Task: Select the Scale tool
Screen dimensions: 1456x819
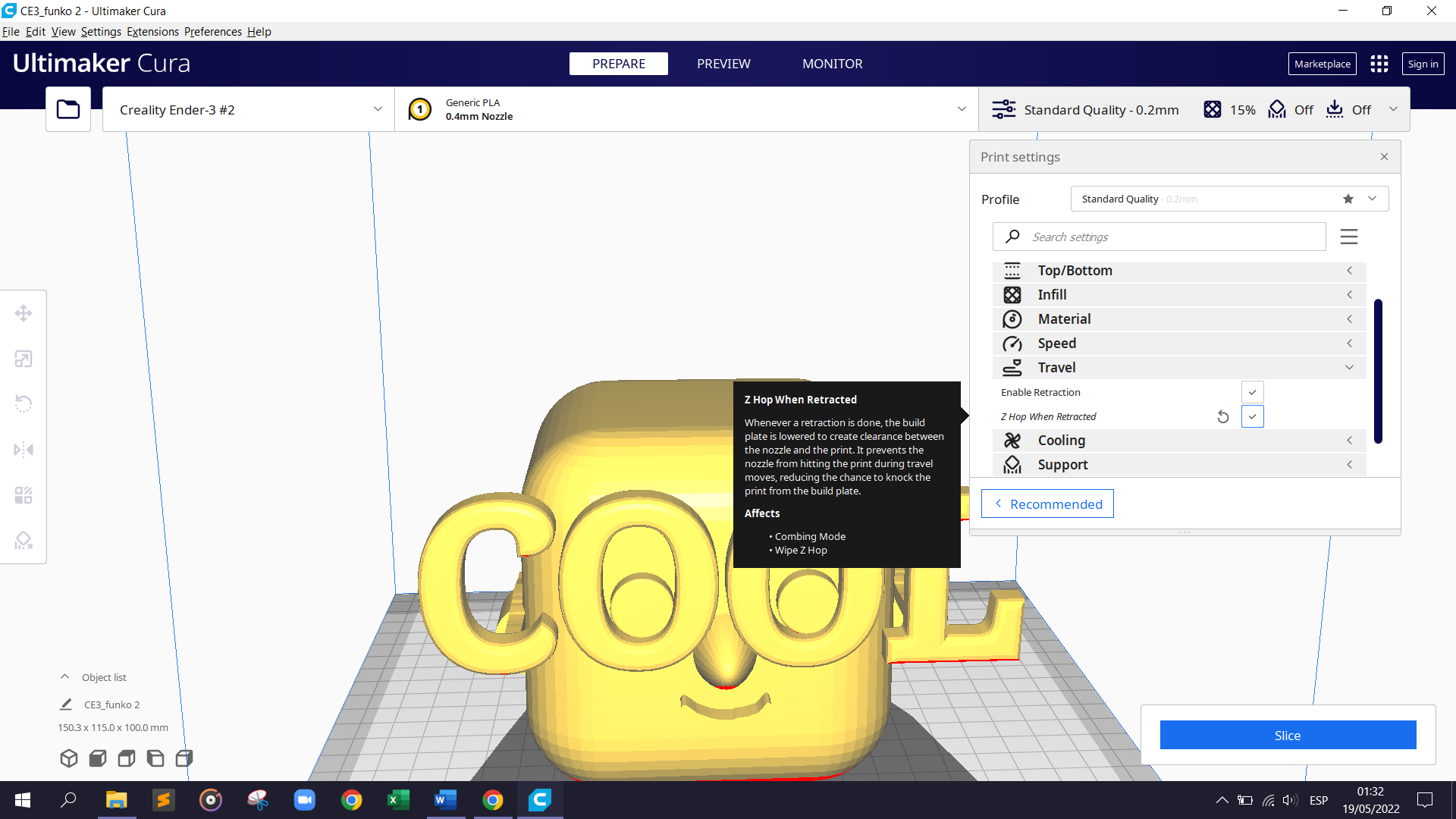Action: 23,358
